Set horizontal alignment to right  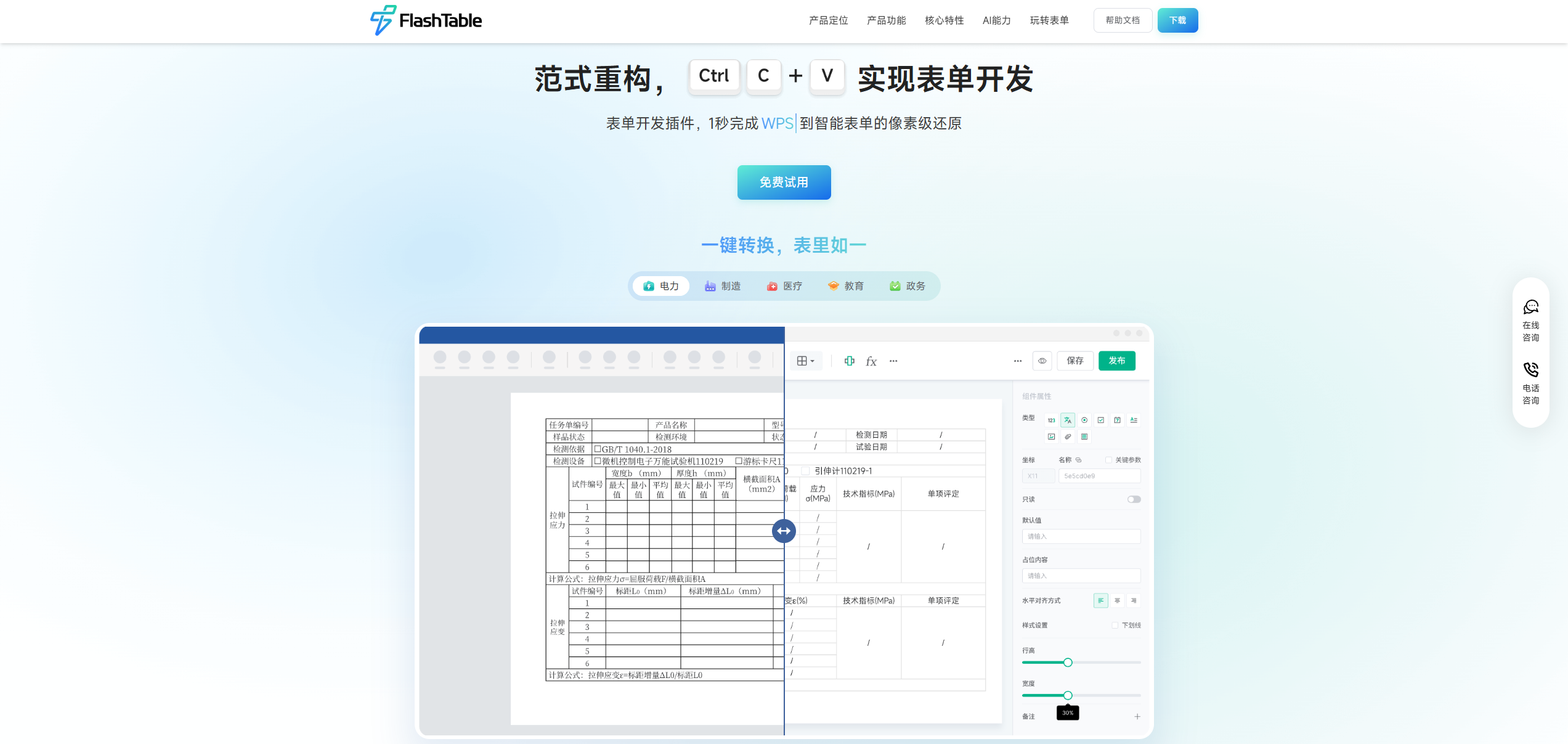click(x=1134, y=600)
